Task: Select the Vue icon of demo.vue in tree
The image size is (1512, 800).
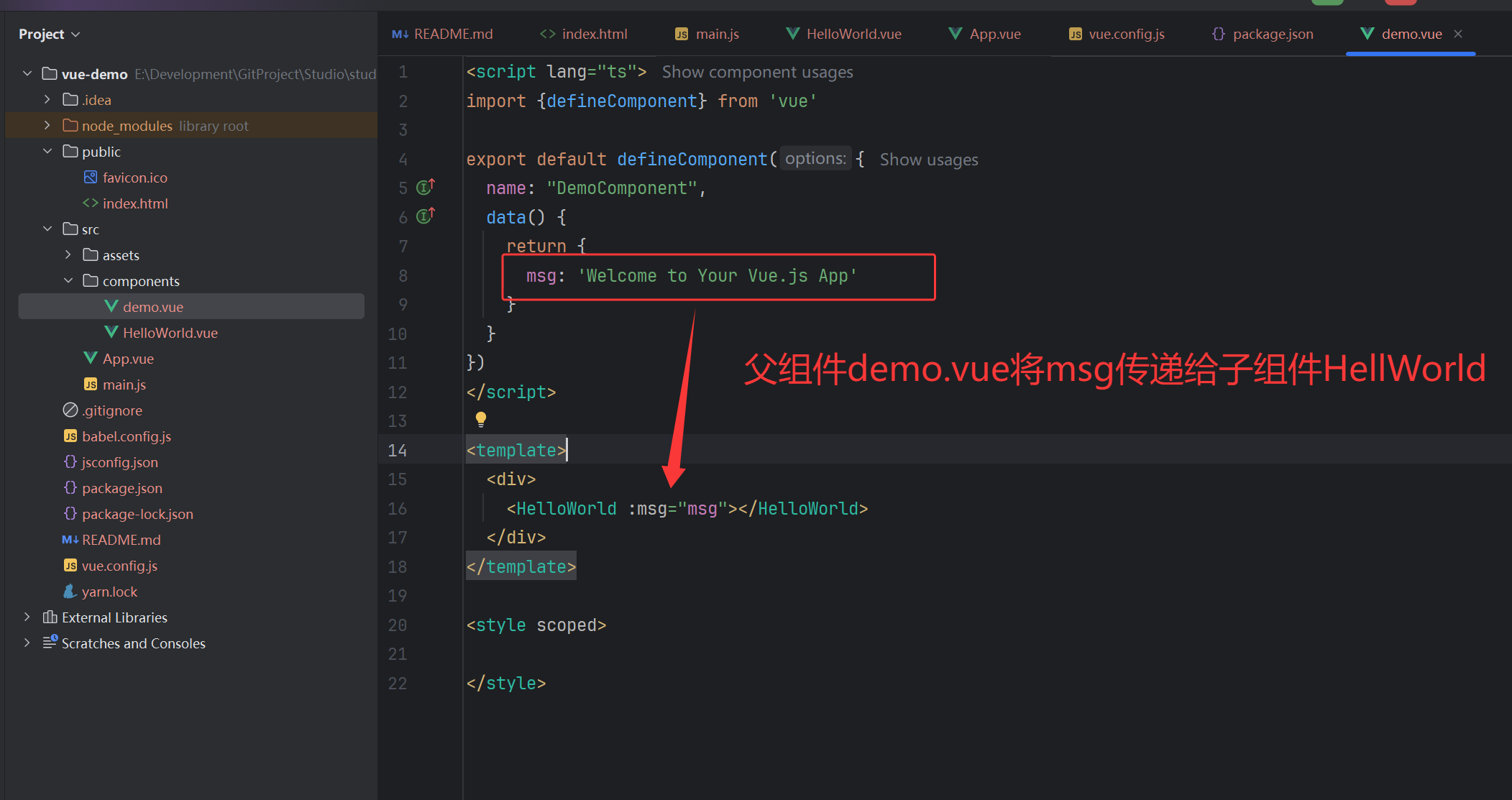Action: tap(111, 306)
